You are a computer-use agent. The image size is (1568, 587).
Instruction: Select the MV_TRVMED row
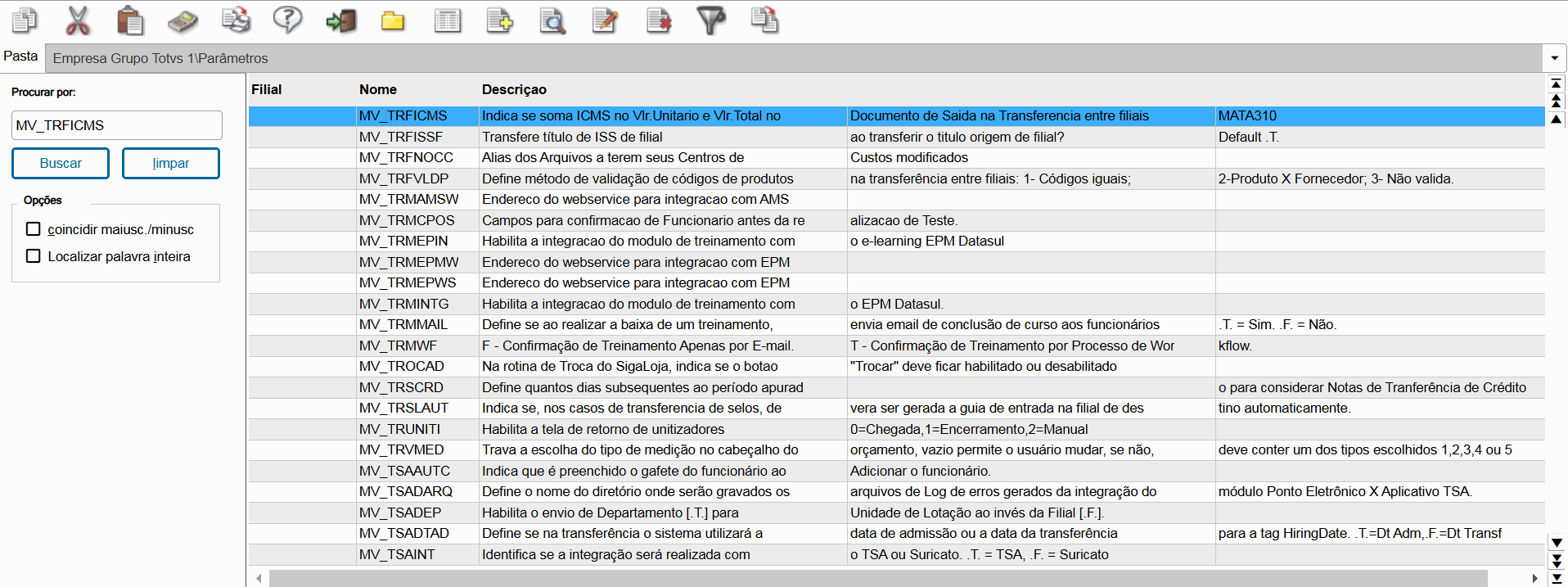[897, 449]
